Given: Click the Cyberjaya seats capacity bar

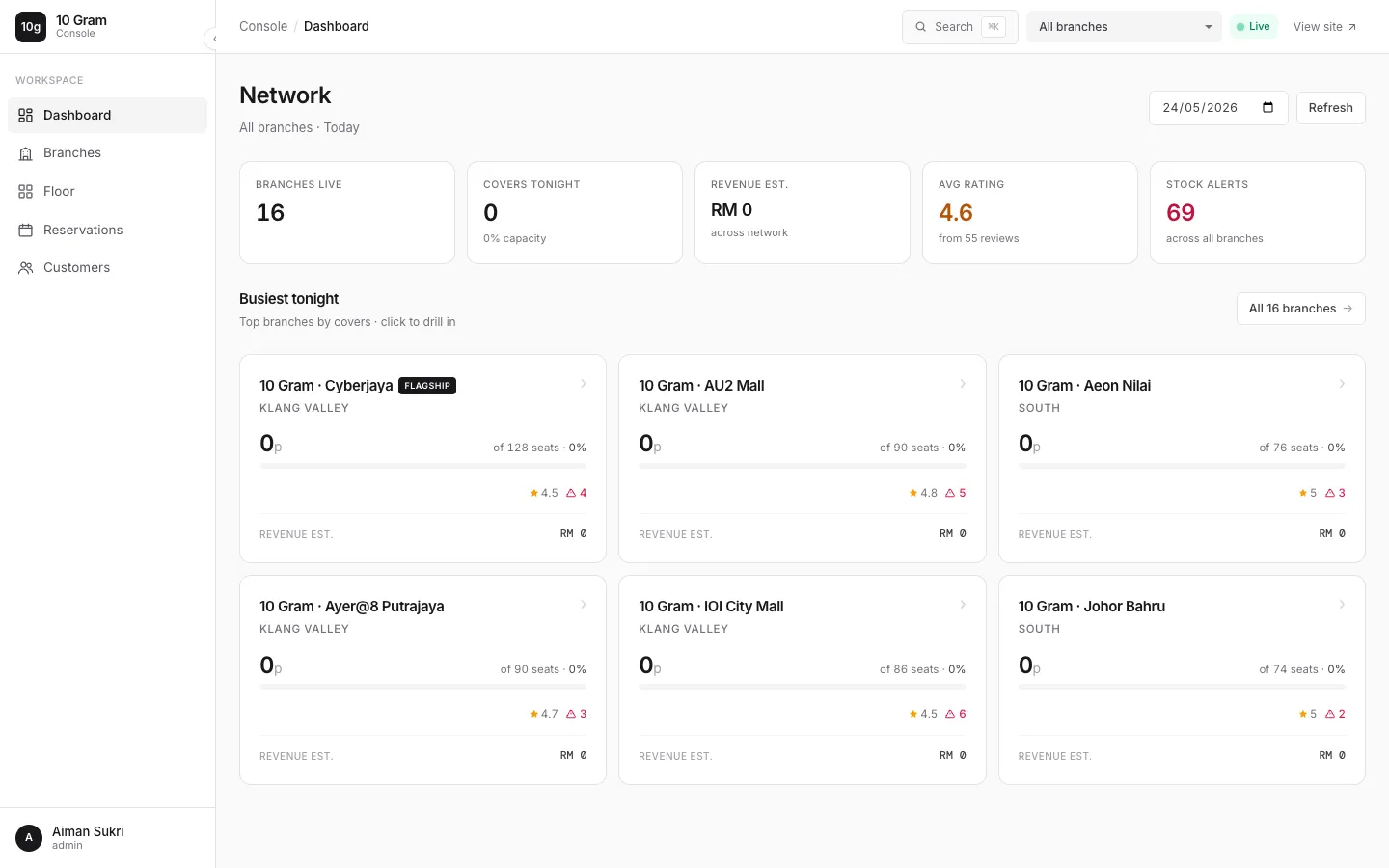Looking at the screenshot, I should coord(423,466).
